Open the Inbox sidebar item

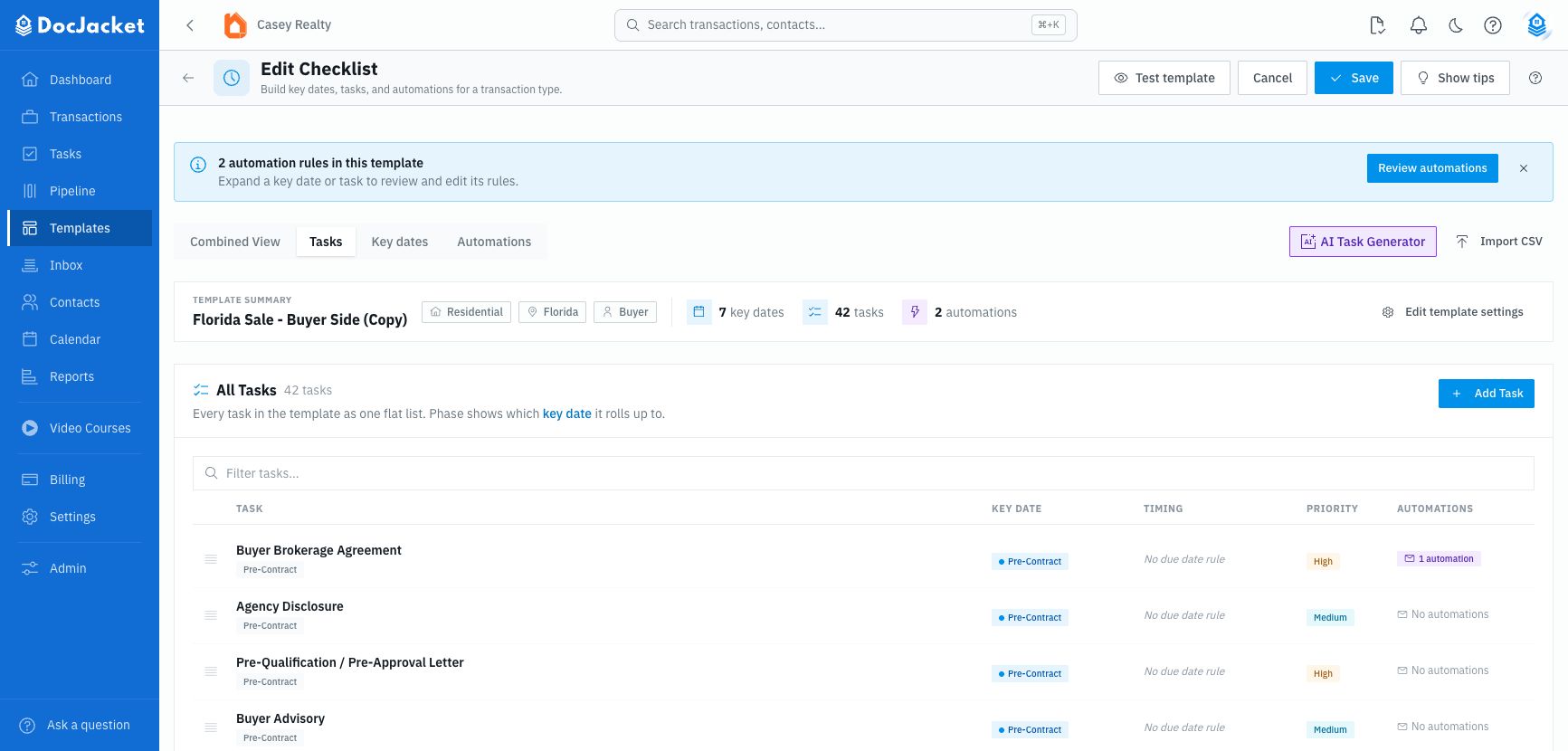click(x=80, y=265)
